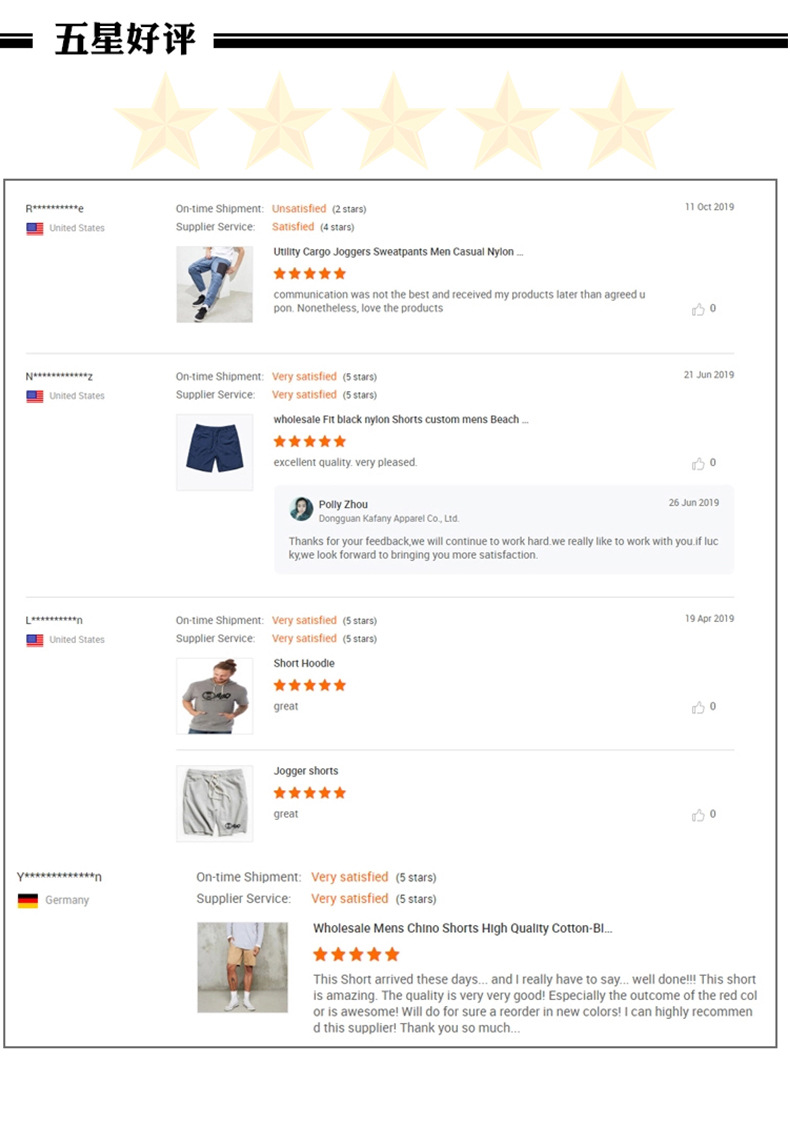Click the star rating on the Chino Shorts review
Image resolution: width=790 pixels, height=1125 pixels.
point(356,955)
